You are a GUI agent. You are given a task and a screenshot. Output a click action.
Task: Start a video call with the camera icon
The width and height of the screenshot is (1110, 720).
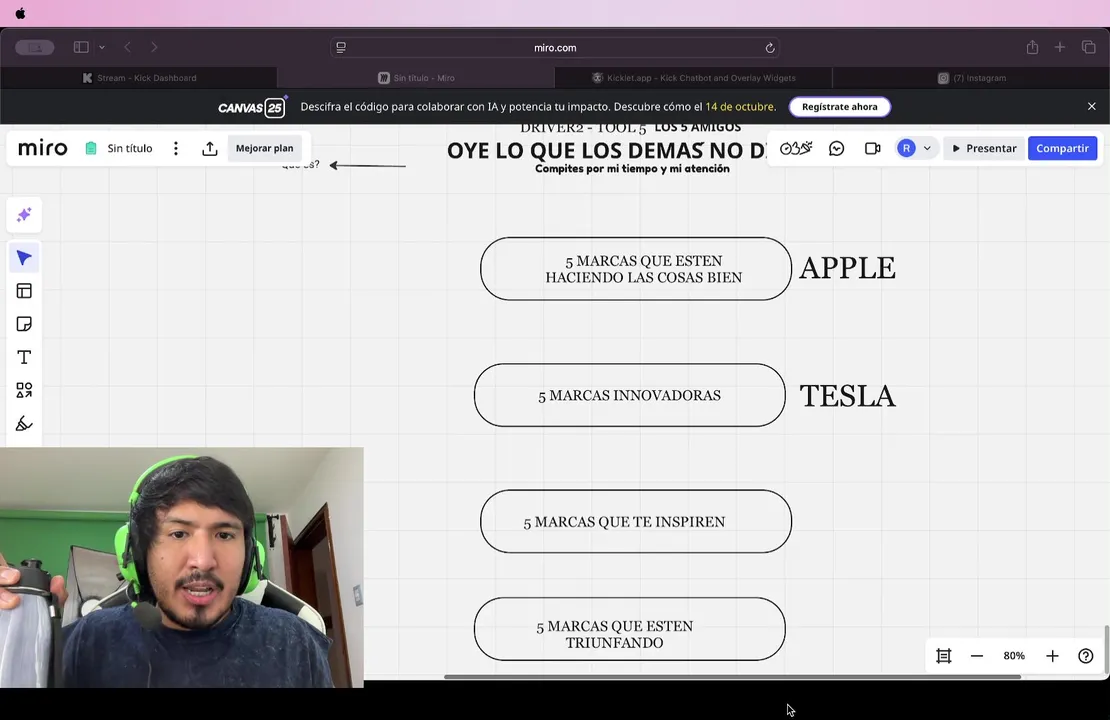872,148
